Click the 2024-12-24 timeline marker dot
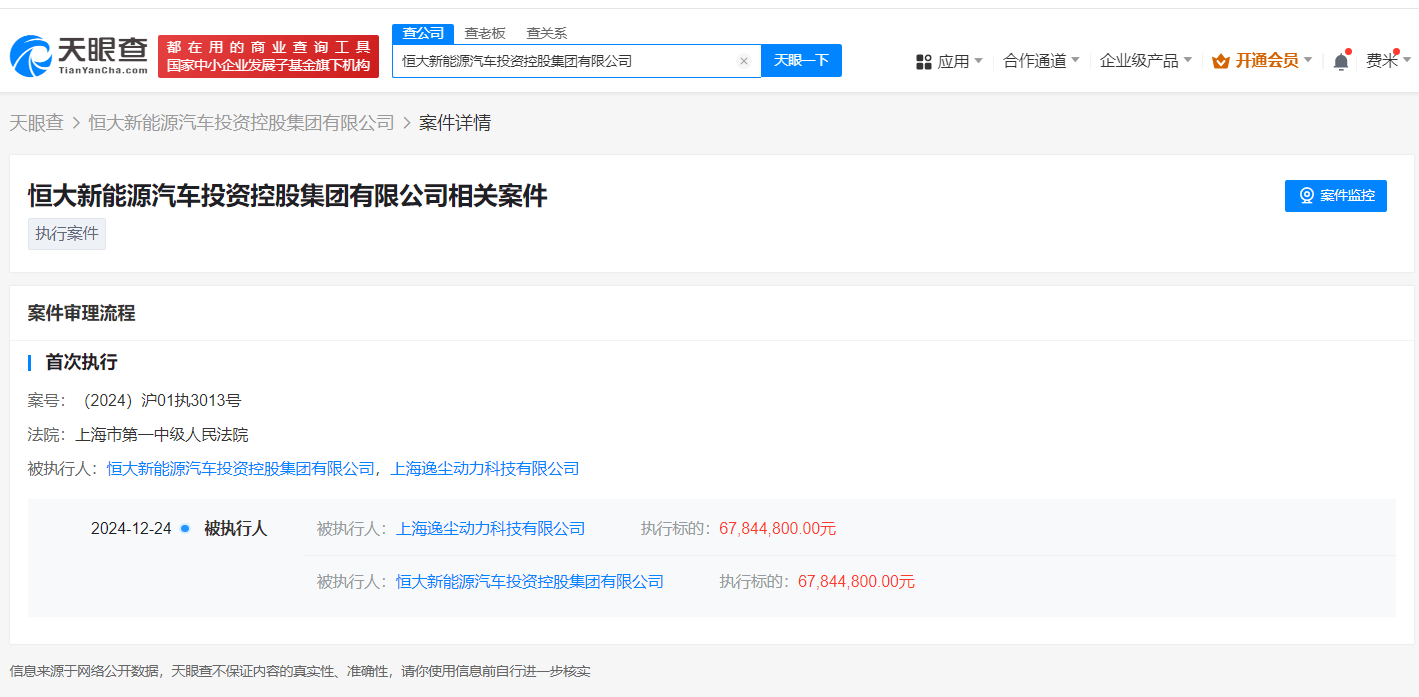 coord(185,528)
